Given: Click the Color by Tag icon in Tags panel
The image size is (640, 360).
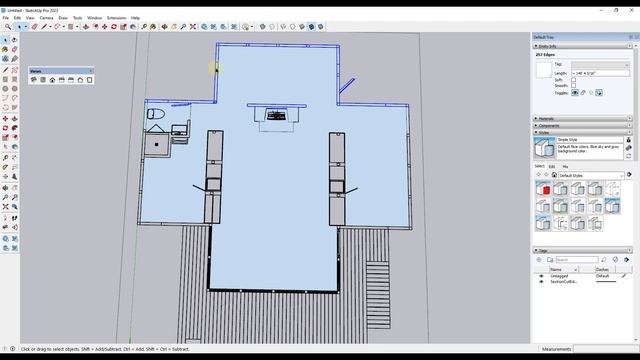Looking at the screenshot, I should coord(616,260).
